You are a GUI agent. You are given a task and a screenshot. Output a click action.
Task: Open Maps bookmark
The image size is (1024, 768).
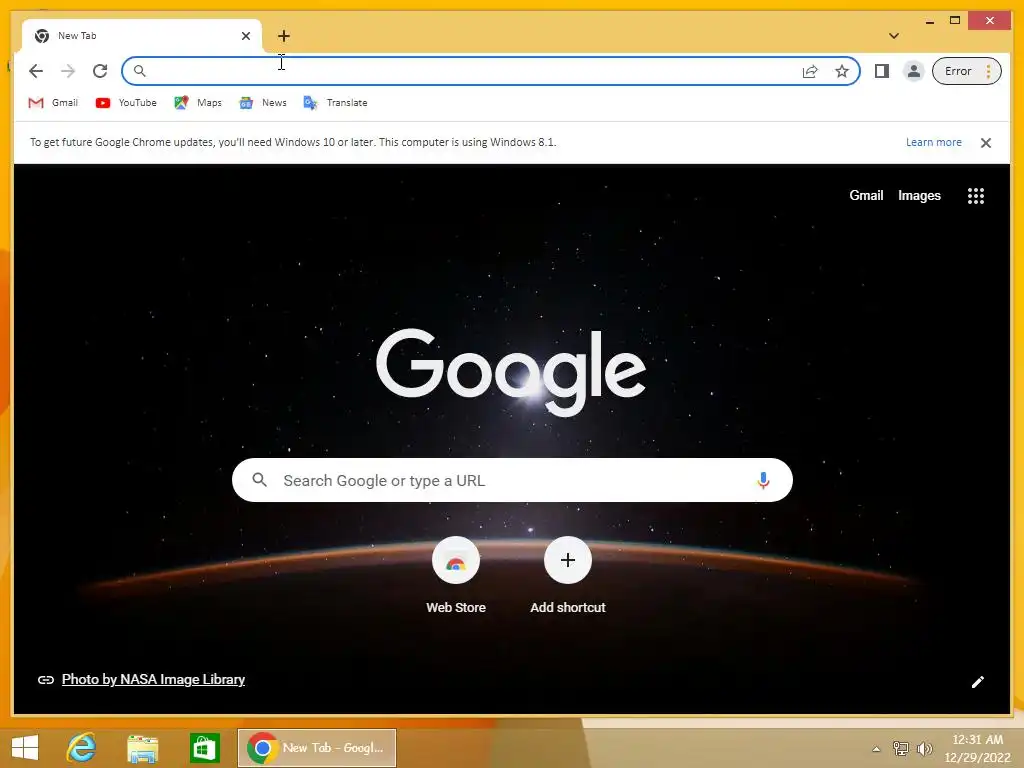click(x=198, y=103)
